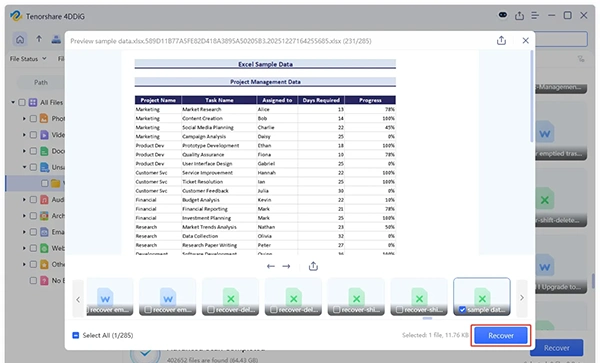Switch to the Path tab

pos(41,82)
